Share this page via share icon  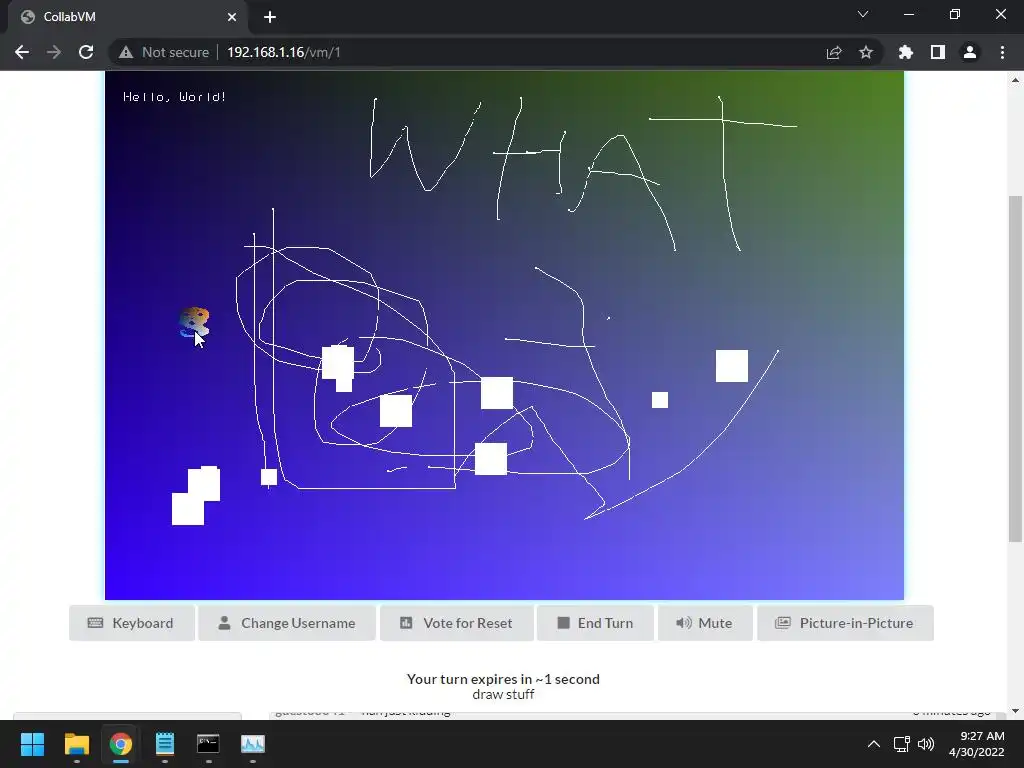click(834, 52)
